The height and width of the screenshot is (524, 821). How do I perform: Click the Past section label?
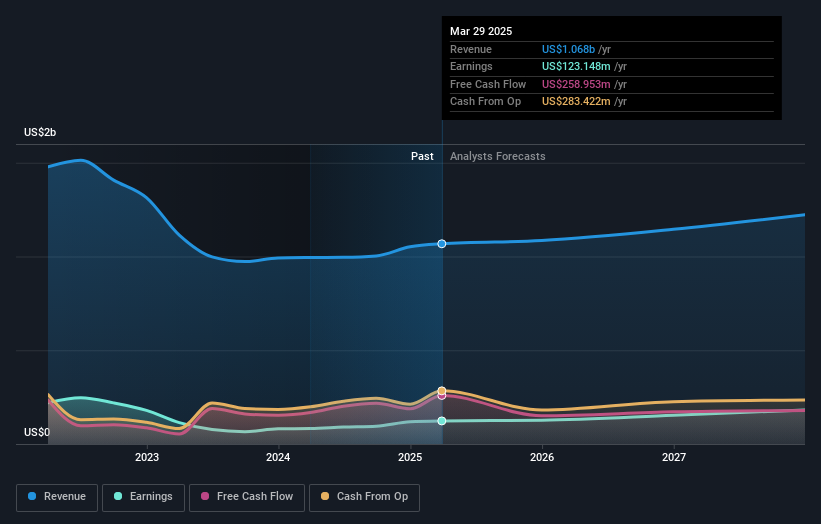[x=422, y=157]
